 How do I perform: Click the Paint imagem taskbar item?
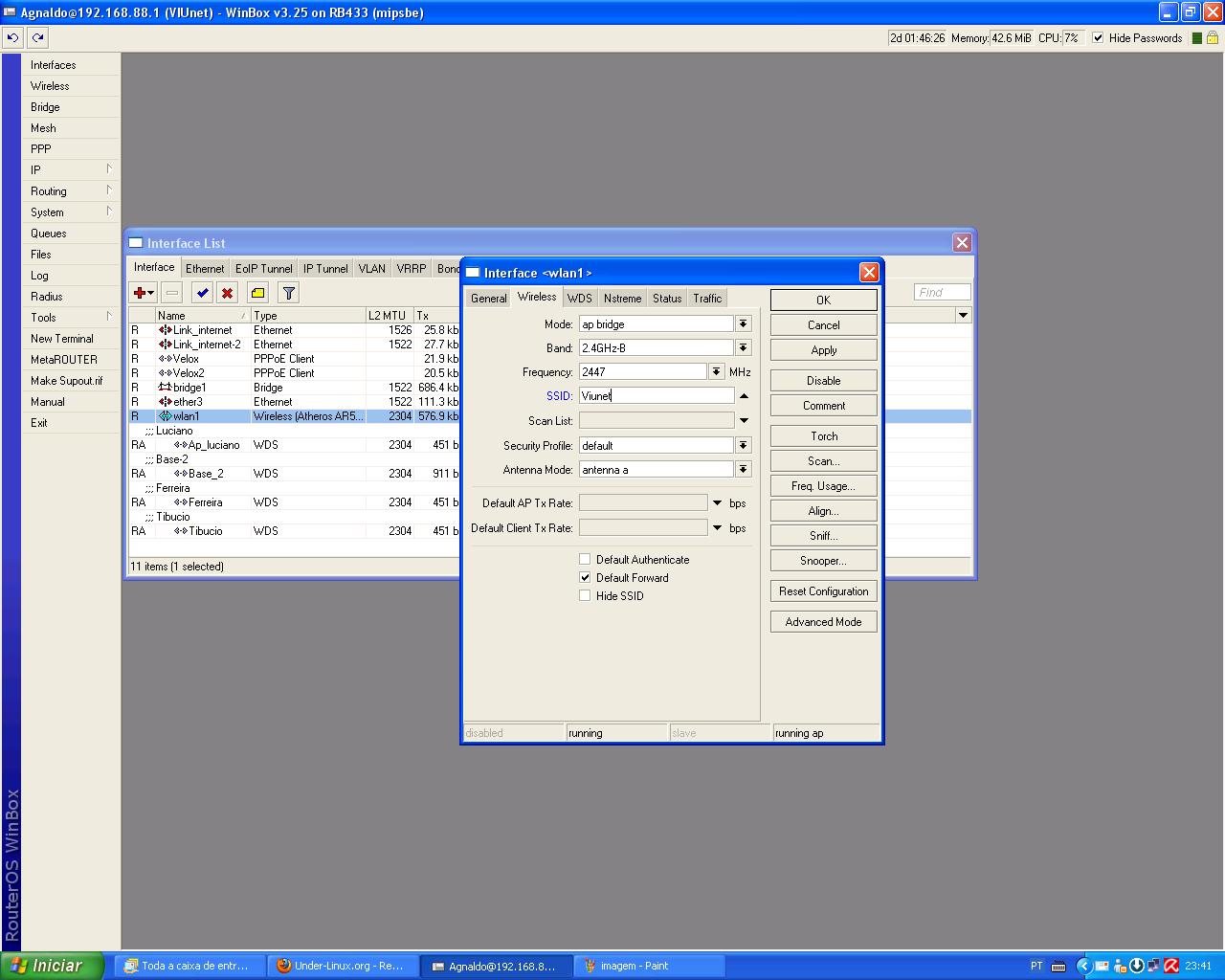(649, 966)
